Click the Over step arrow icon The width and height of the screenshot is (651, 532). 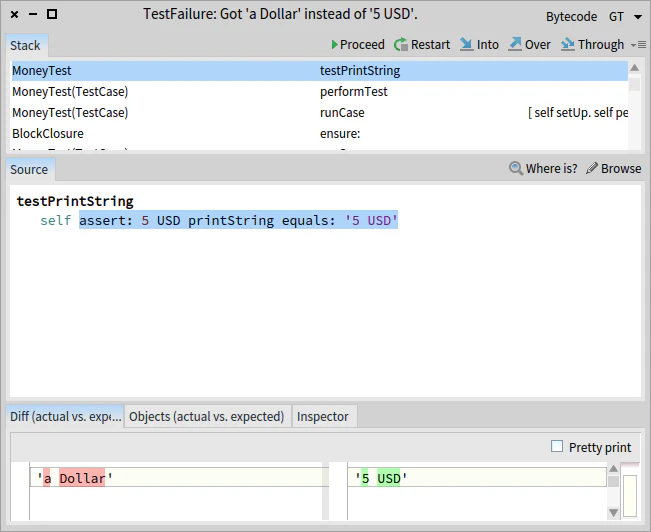coord(515,44)
